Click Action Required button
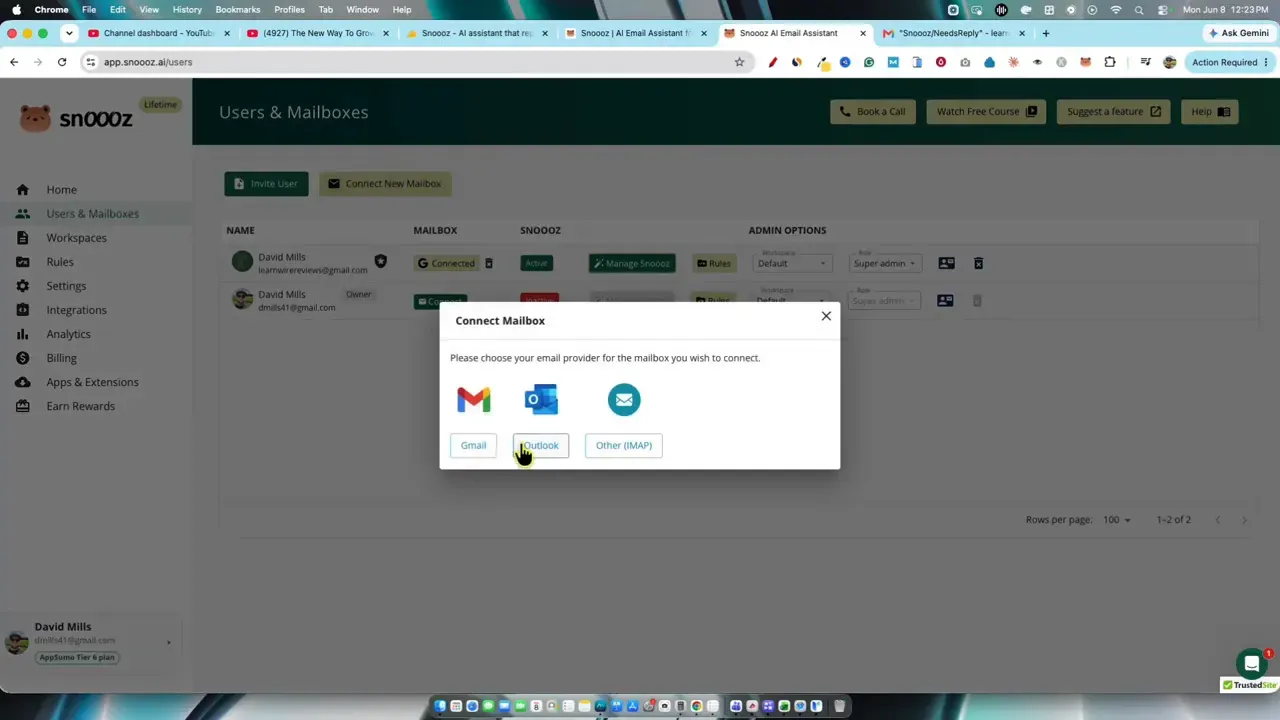Screen dimensions: 1280x720 coord(1229,62)
